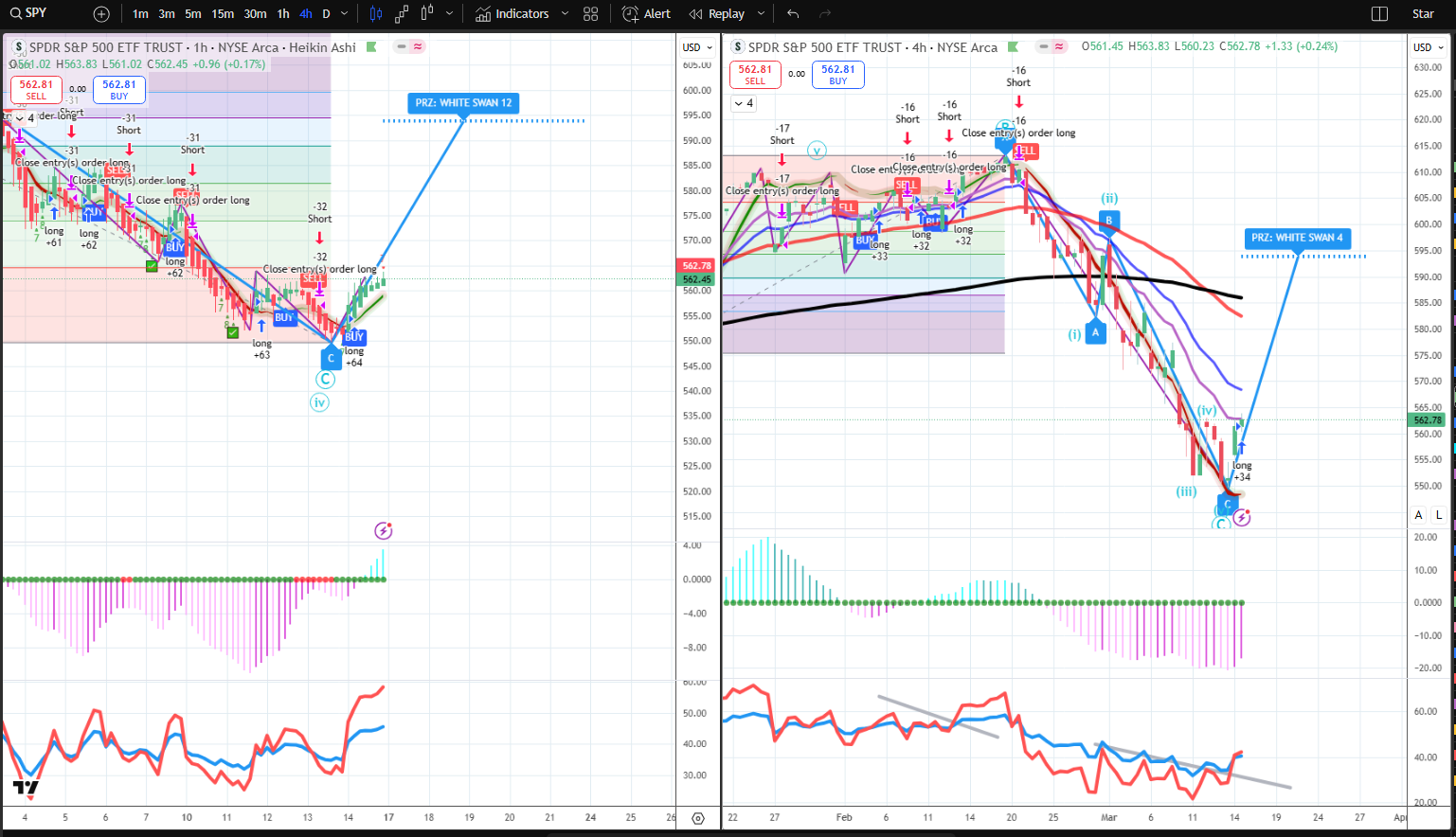The image size is (1456, 837).
Task: Create an Alert
Action: [647, 14]
